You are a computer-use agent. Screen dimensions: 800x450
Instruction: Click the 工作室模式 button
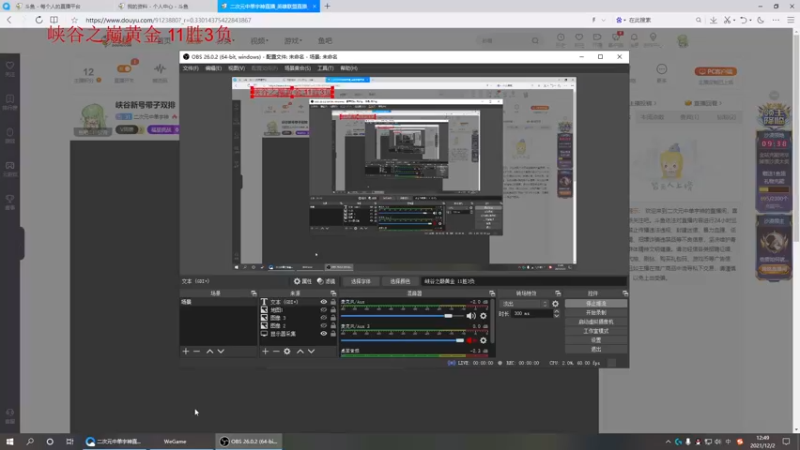click(596, 331)
